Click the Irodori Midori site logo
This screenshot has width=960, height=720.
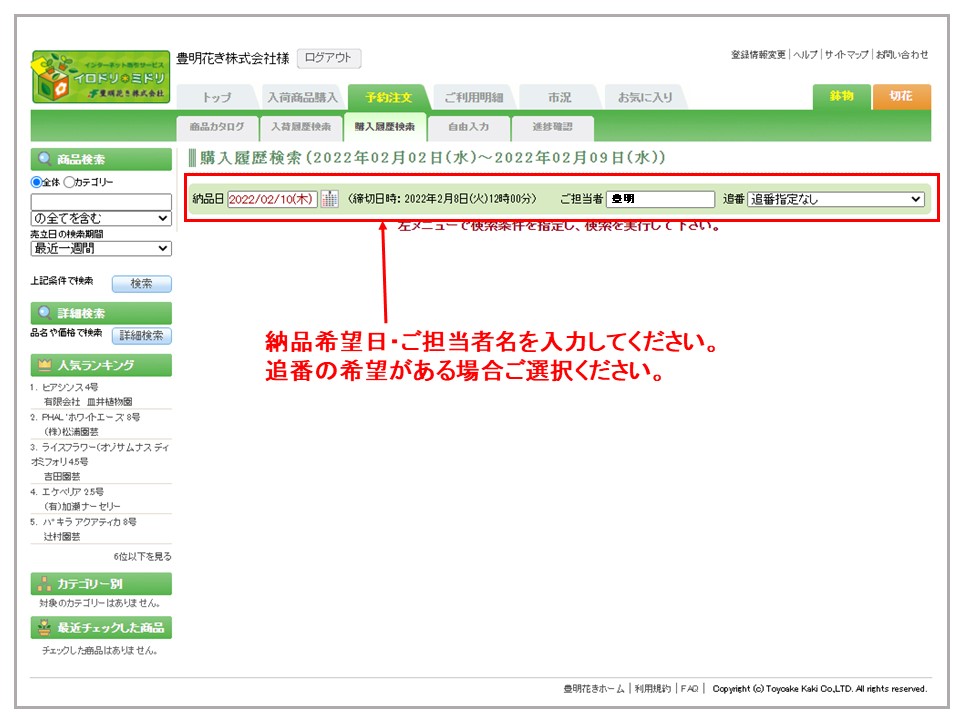pos(100,77)
